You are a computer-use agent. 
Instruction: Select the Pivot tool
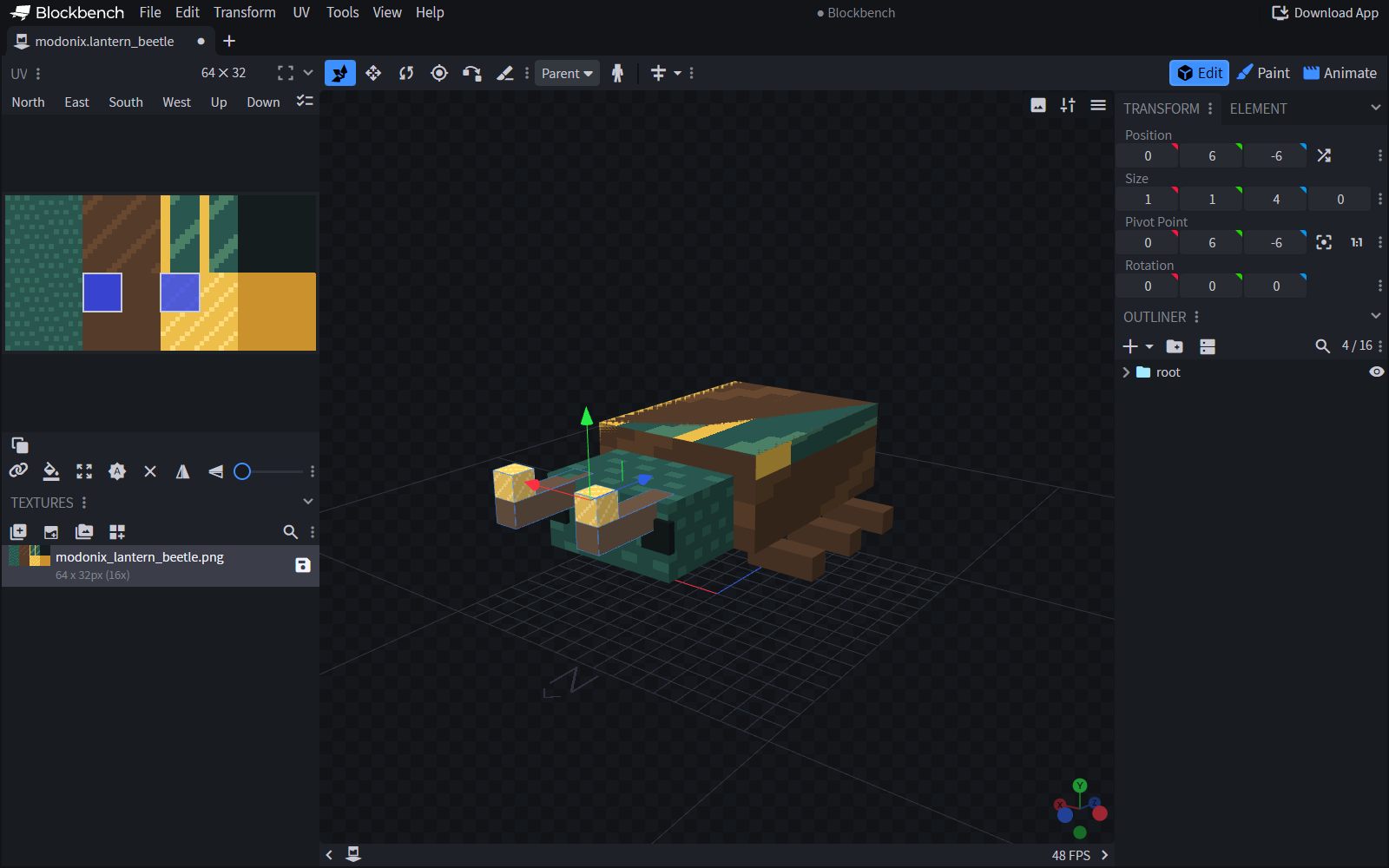click(439, 73)
